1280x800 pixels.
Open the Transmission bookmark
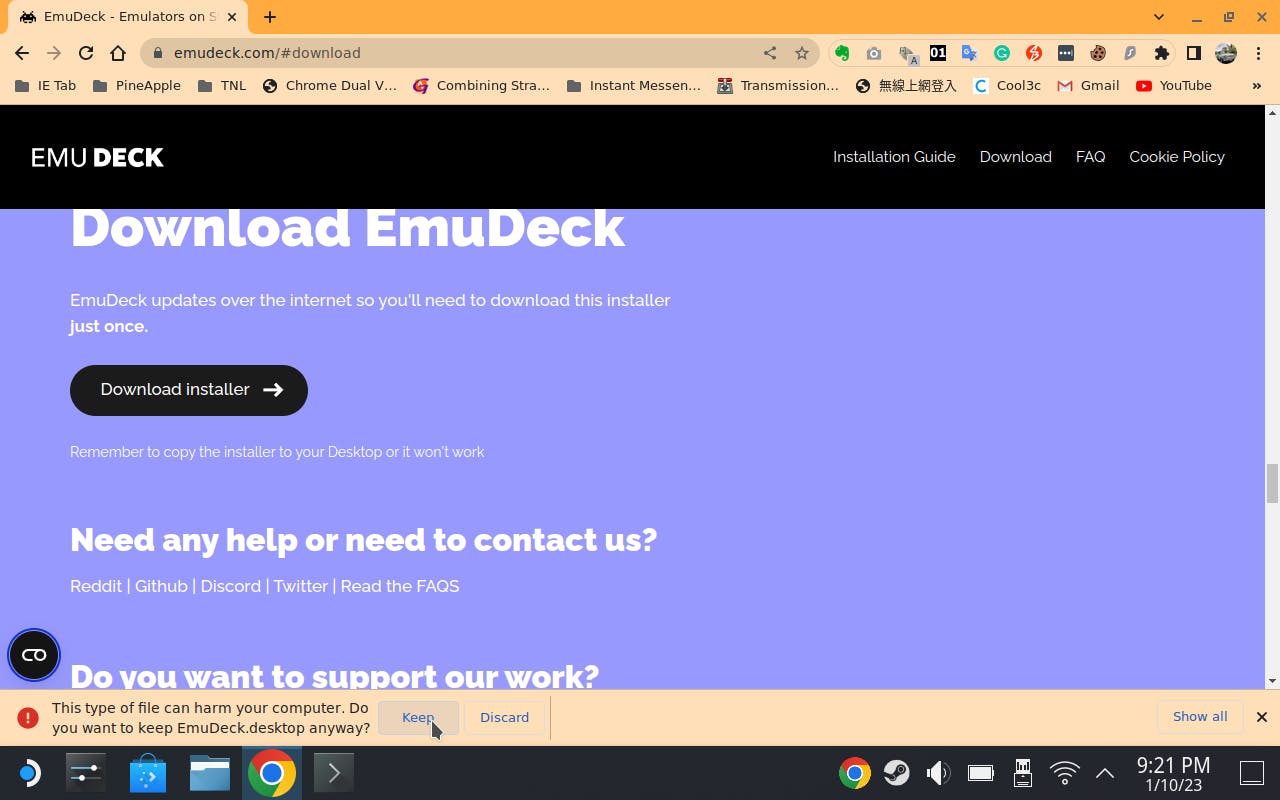(778, 86)
